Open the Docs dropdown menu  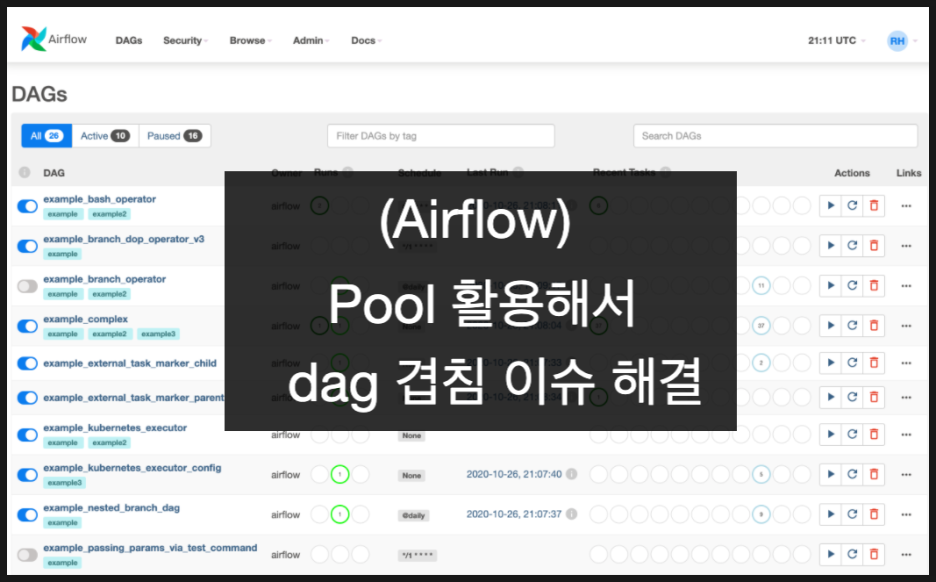(367, 41)
